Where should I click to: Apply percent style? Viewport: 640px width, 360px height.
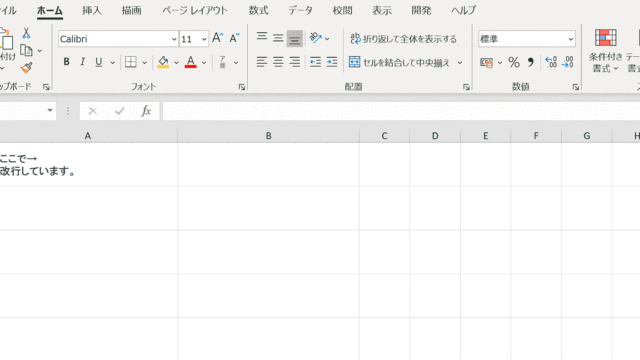click(514, 62)
